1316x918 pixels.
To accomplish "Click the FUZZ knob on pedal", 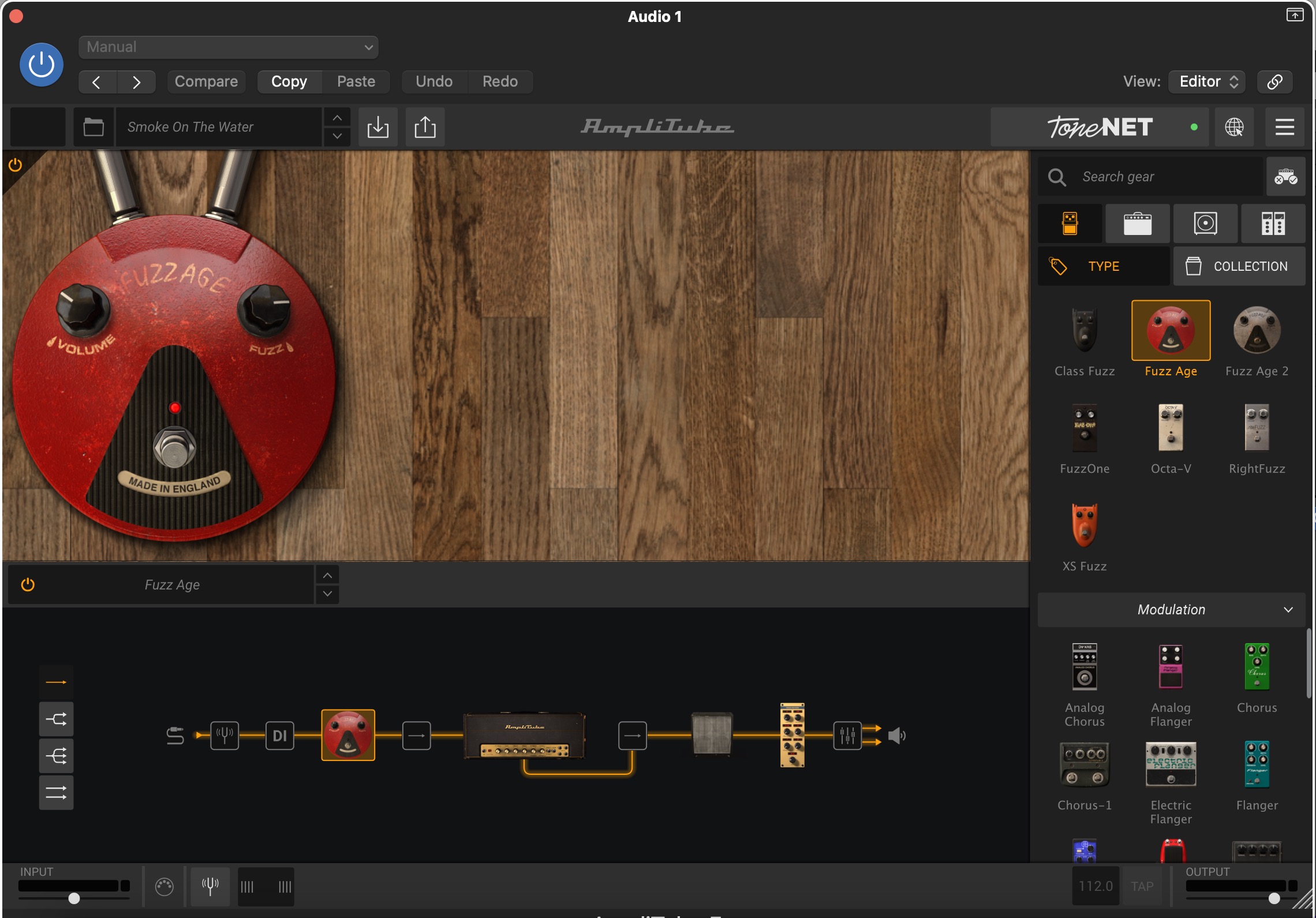I will pyautogui.click(x=264, y=309).
